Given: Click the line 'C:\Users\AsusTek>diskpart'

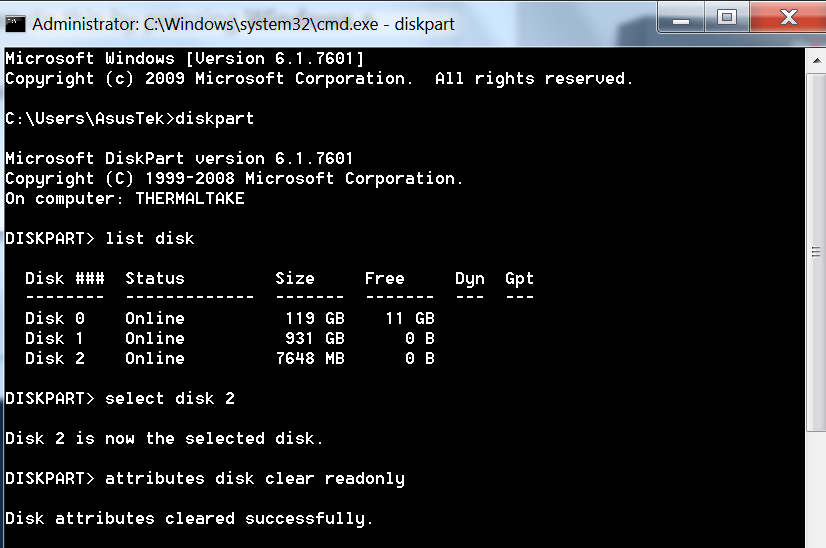Looking at the screenshot, I should (x=130, y=118).
